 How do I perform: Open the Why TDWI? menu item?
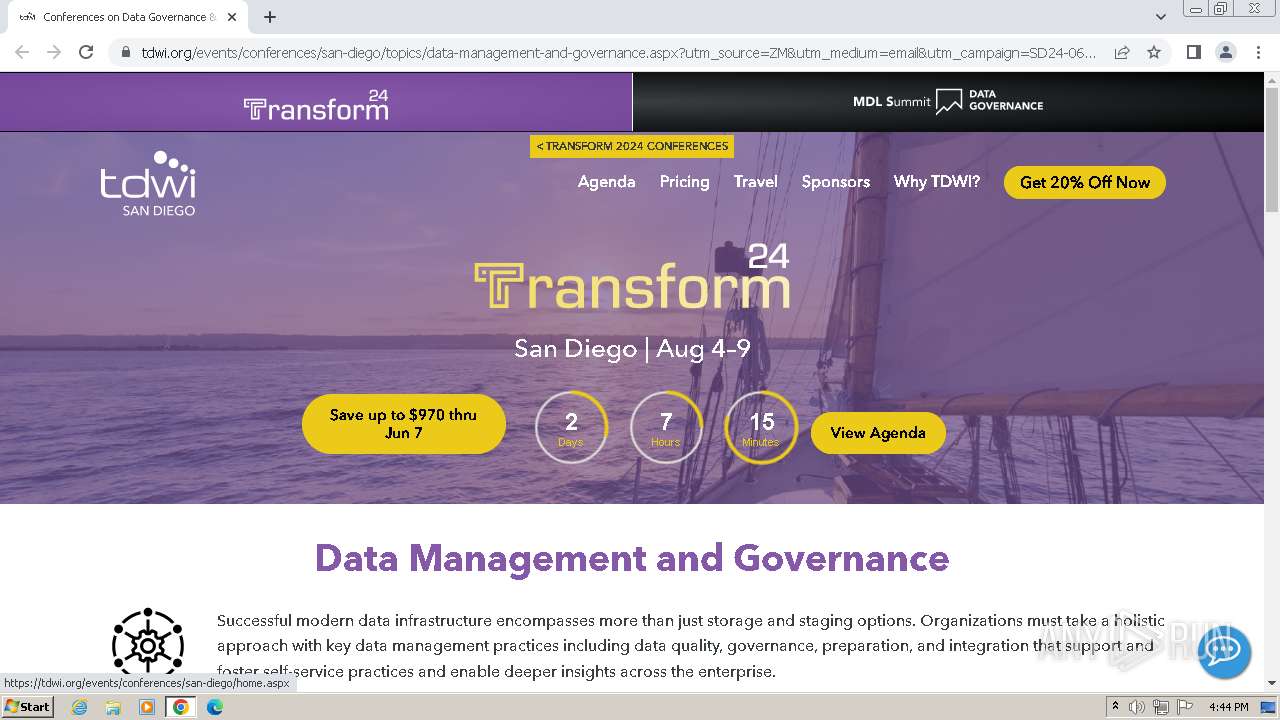click(937, 182)
